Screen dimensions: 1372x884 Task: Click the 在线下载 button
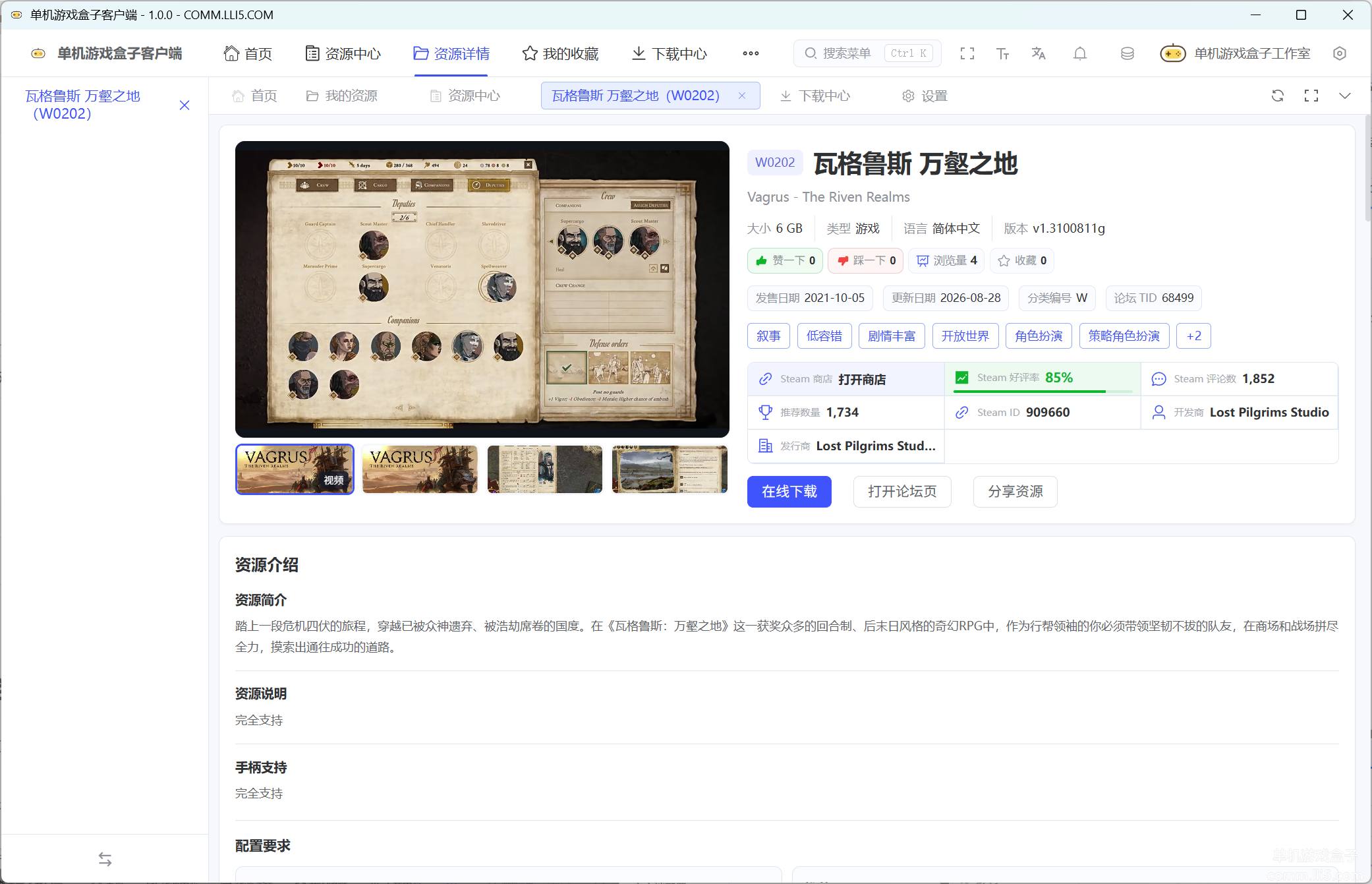coord(789,492)
